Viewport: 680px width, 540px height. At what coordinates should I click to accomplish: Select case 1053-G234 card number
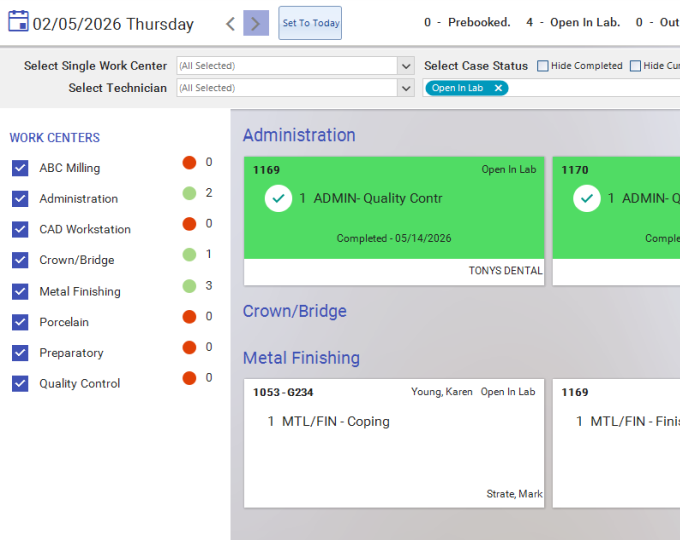(283, 393)
